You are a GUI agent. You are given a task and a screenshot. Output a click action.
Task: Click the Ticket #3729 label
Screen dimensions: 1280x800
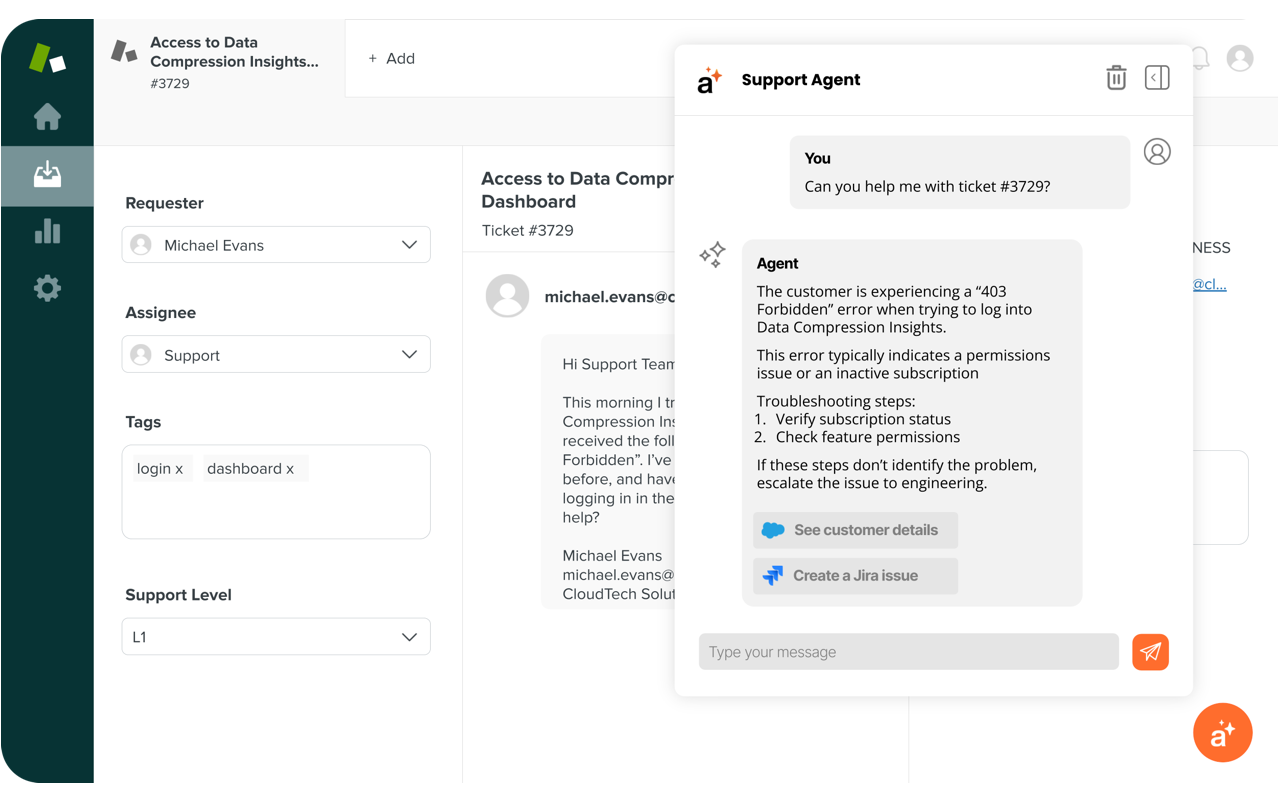(527, 230)
